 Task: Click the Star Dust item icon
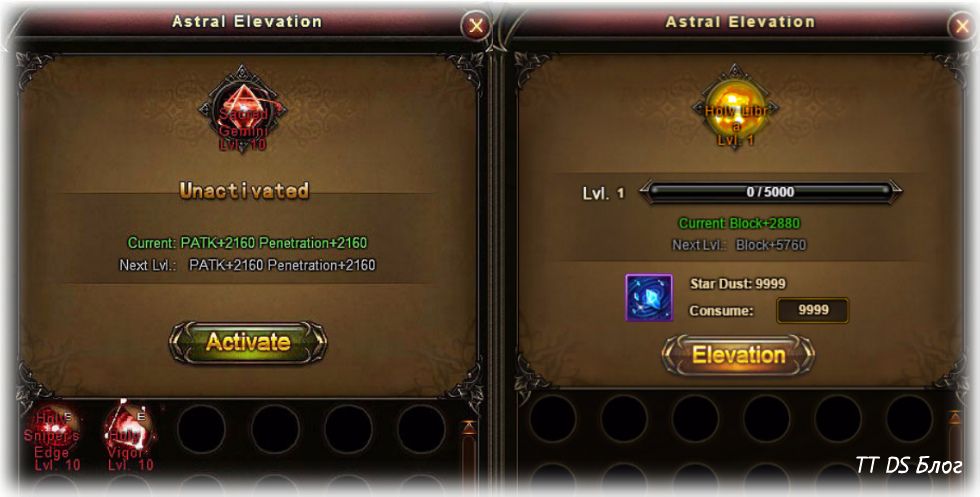(649, 298)
